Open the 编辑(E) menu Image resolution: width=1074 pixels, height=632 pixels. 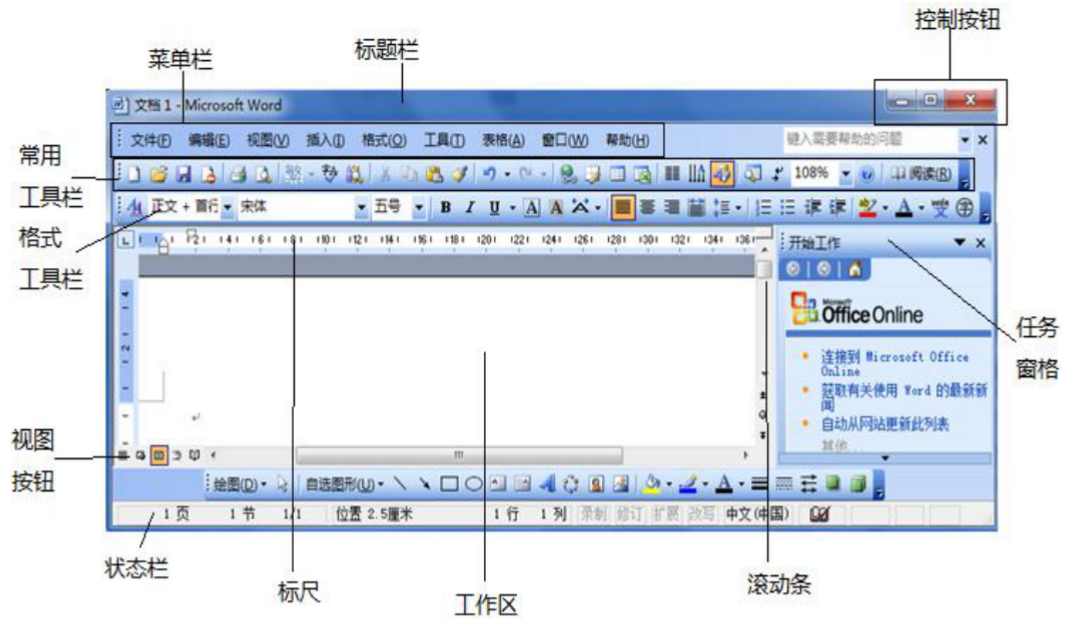(209, 140)
